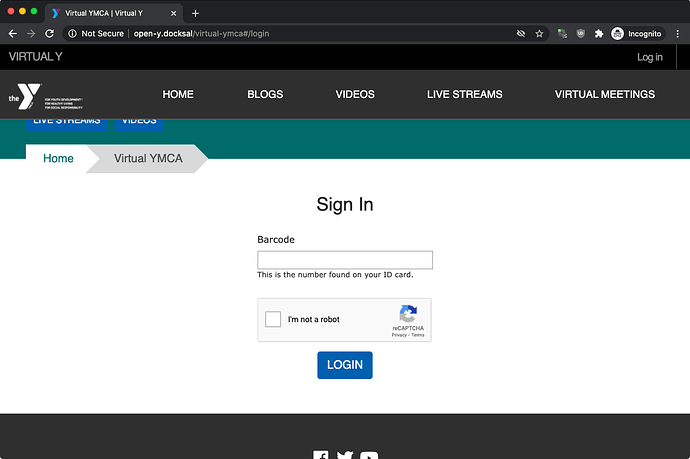Image resolution: width=690 pixels, height=459 pixels.
Task: Click the partially hidden blue LIVE STREAMS button
Action: pos(66,124)
